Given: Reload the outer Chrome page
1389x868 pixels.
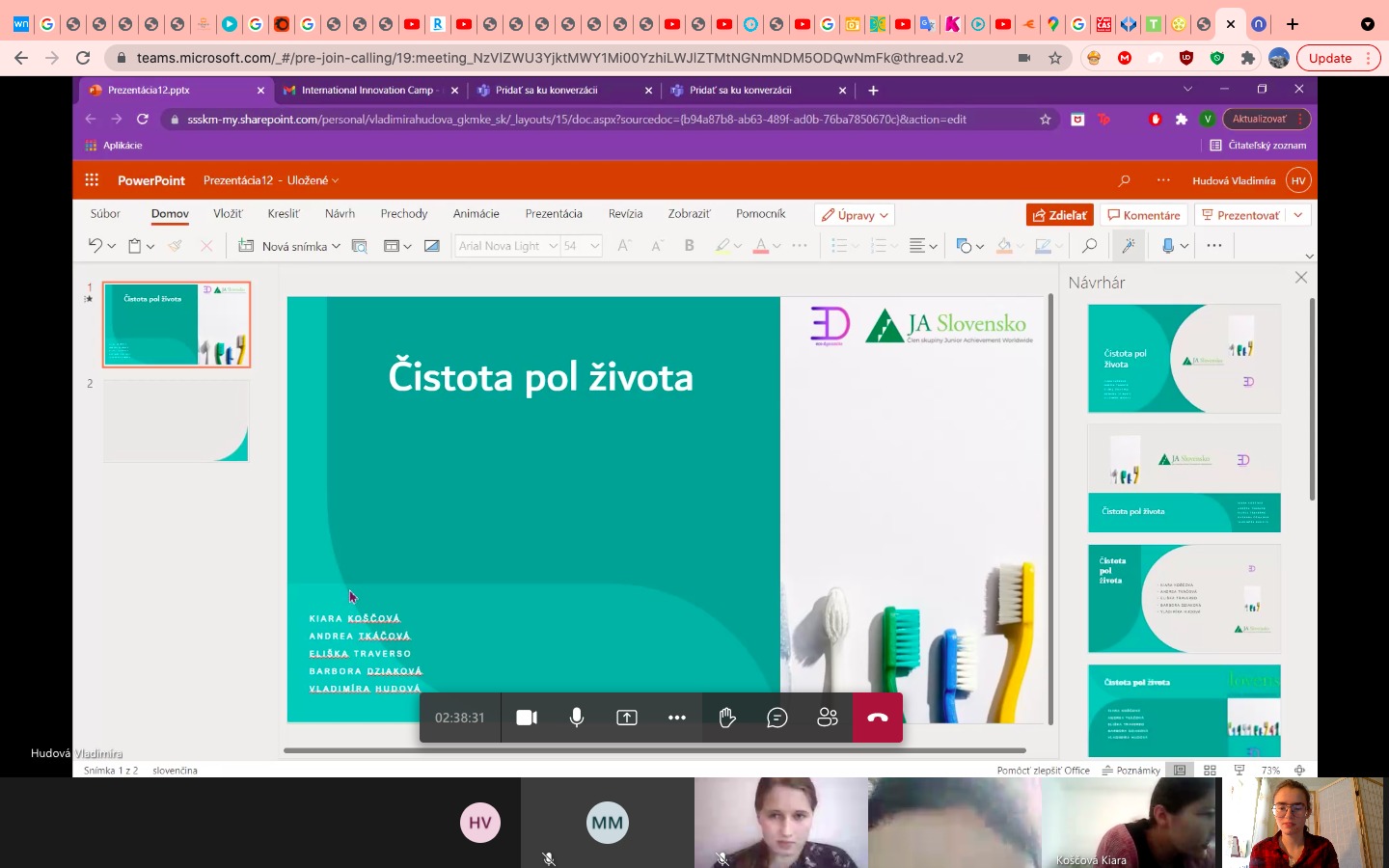Looking at the screenshot, I should (x=83, y=58).
